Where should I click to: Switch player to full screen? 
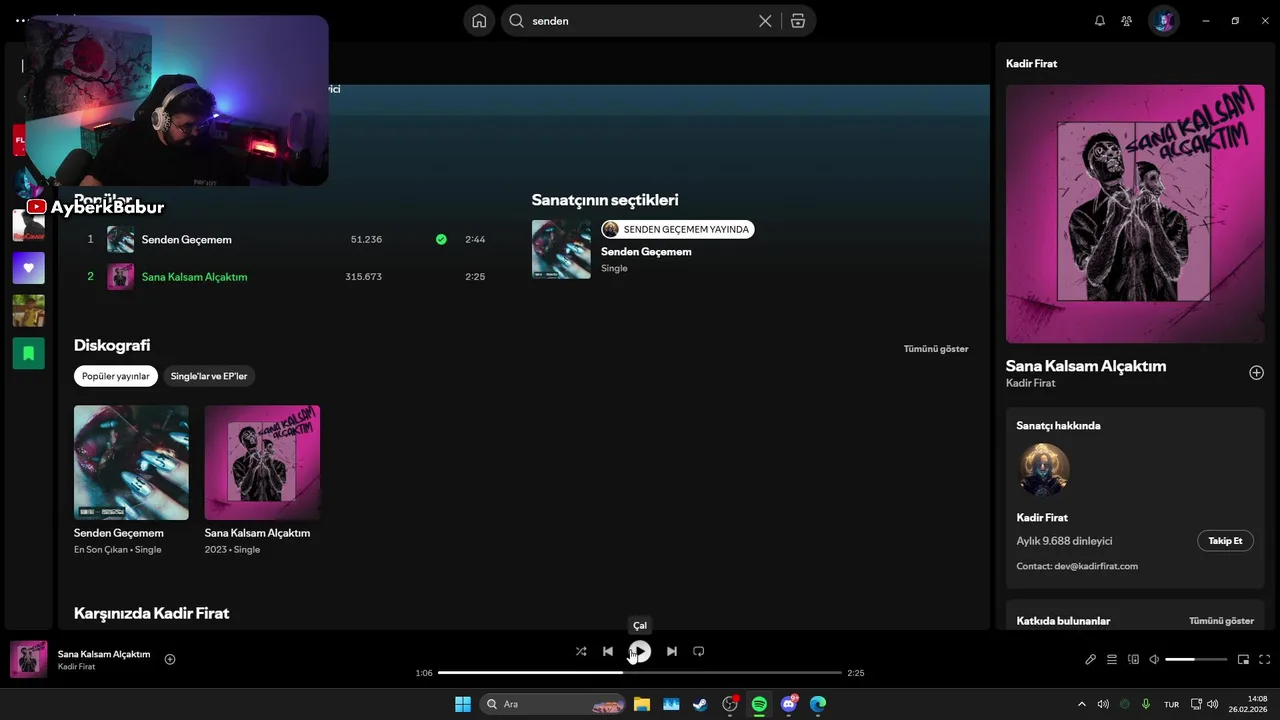1265,659
